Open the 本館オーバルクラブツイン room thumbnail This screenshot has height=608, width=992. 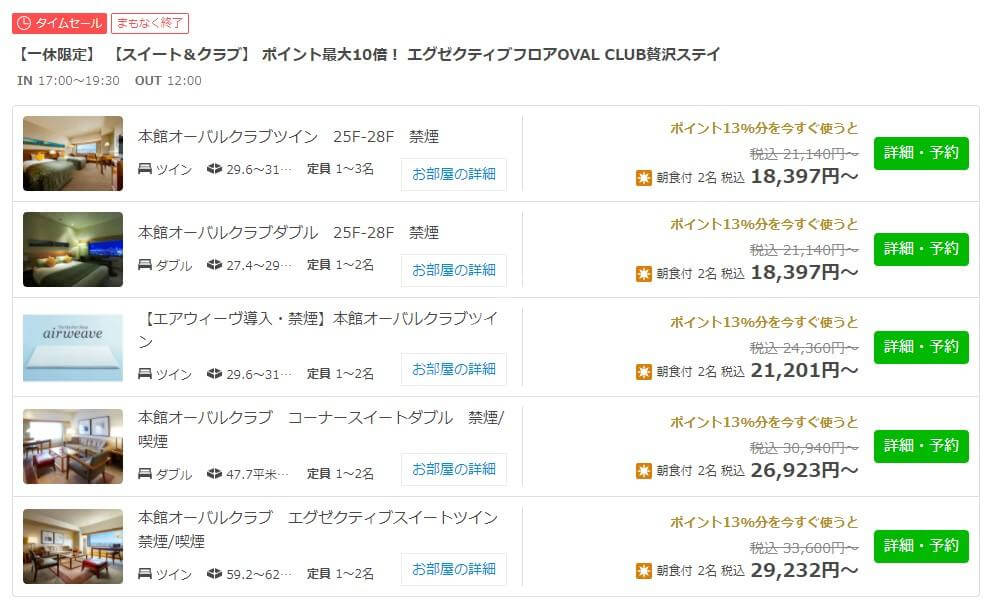coord(73,153)
